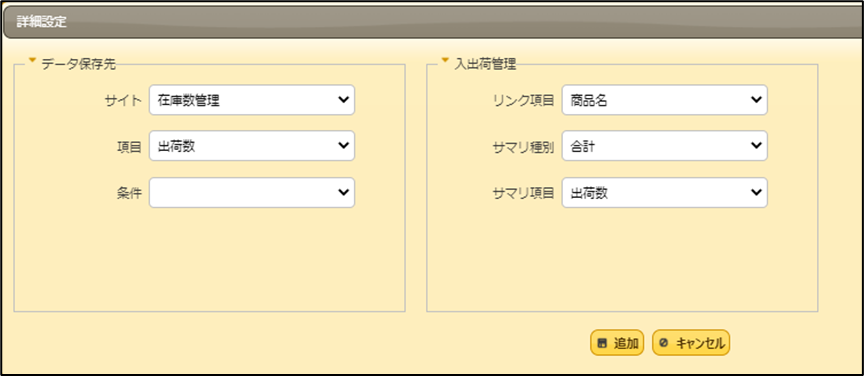Click the circle-slash icon on キャンセル
Screen dimensions: 864x376
(x=663, y=343)
